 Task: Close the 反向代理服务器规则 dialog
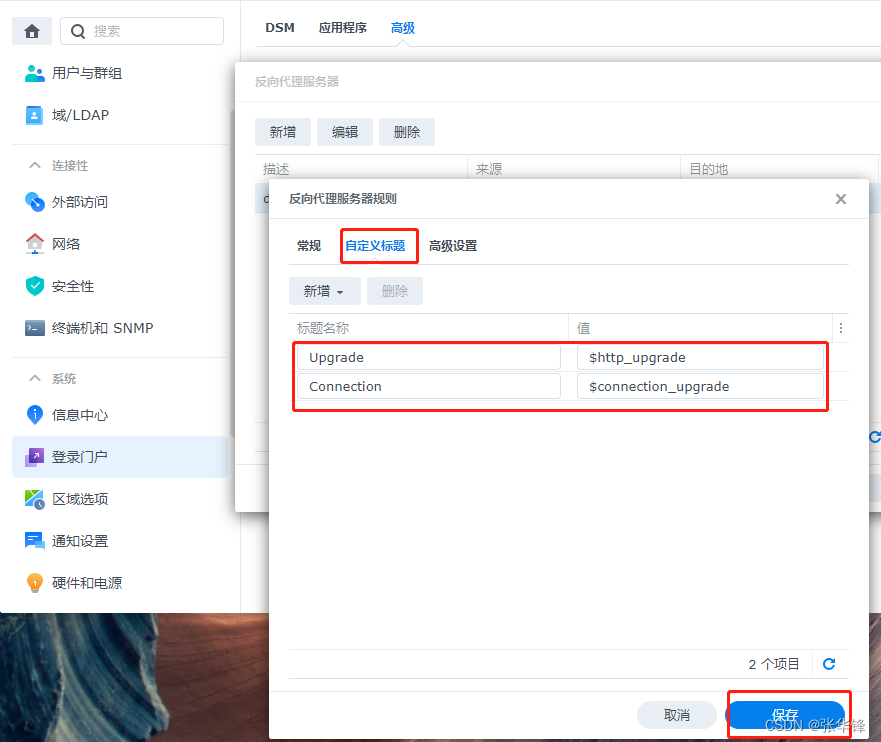click(x=841, y=199)
